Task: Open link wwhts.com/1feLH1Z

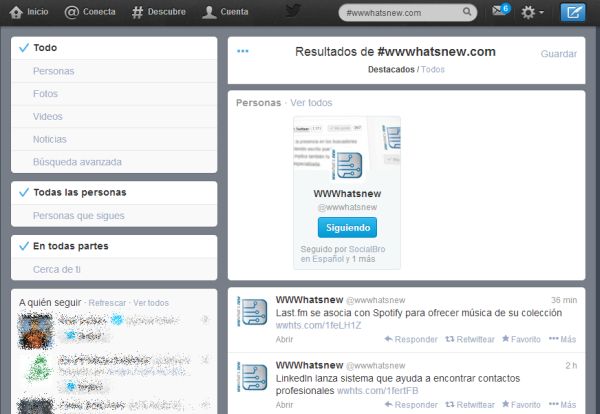Action: click(318, 326)
